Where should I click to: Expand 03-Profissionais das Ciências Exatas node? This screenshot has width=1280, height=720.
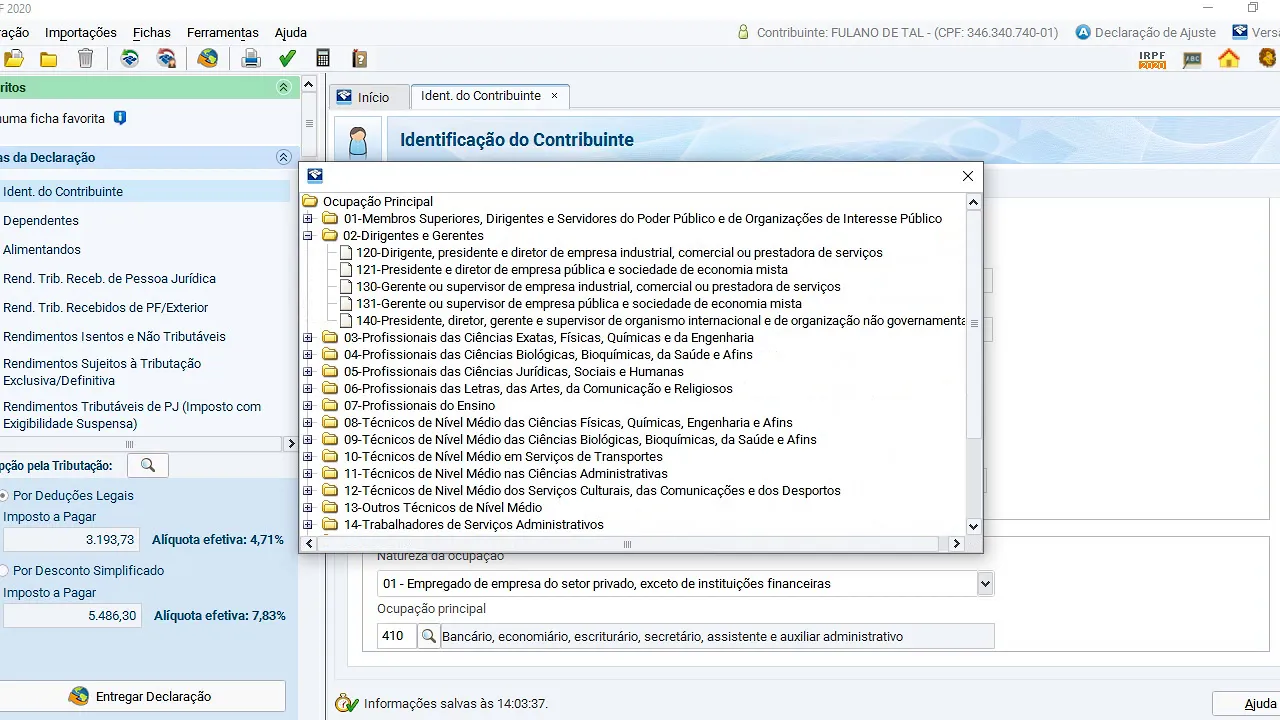[308, 338]
